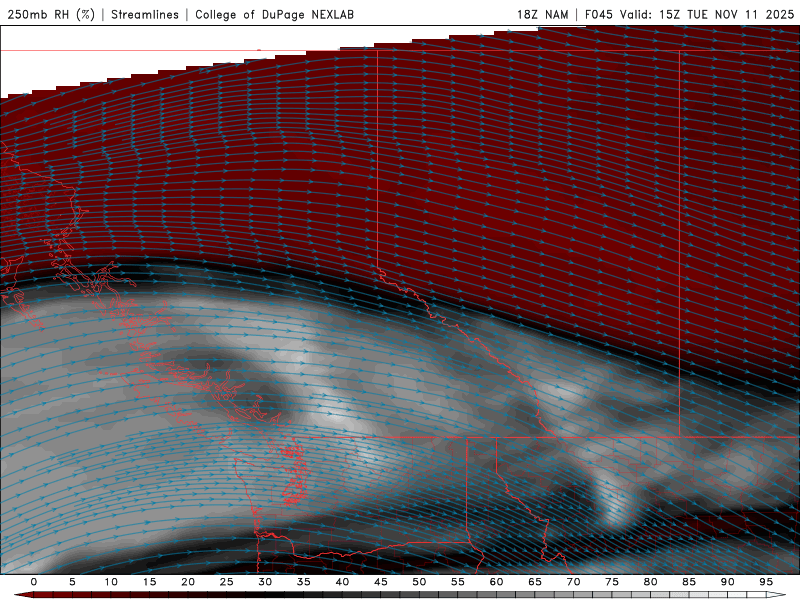Image resolution: width=800 pixels, height=600 pixels.
Task: Click the colorbar label "60"
Action: pos(496,582)
